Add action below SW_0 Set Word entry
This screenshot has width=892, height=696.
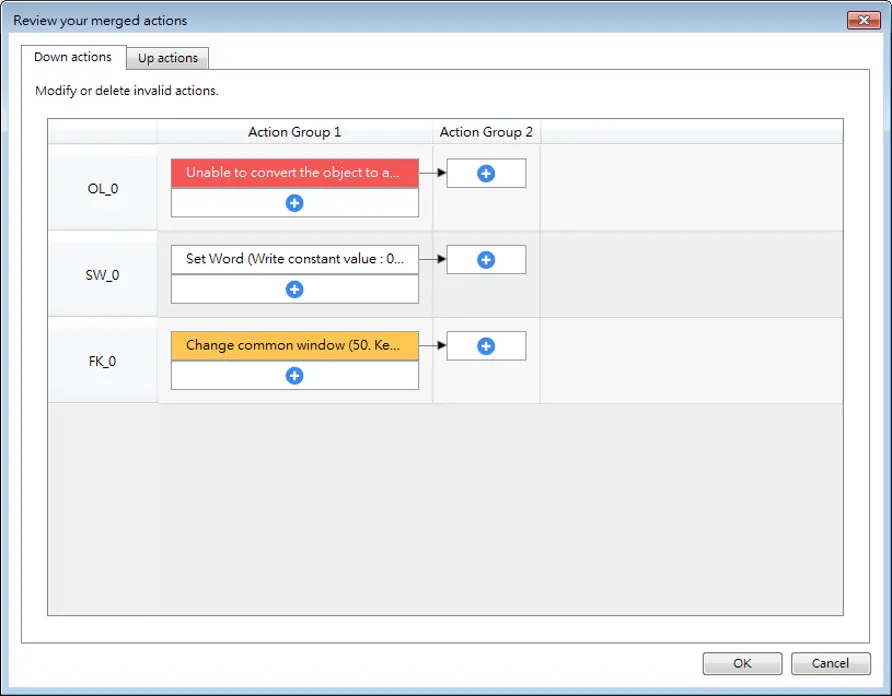[294, 289]
